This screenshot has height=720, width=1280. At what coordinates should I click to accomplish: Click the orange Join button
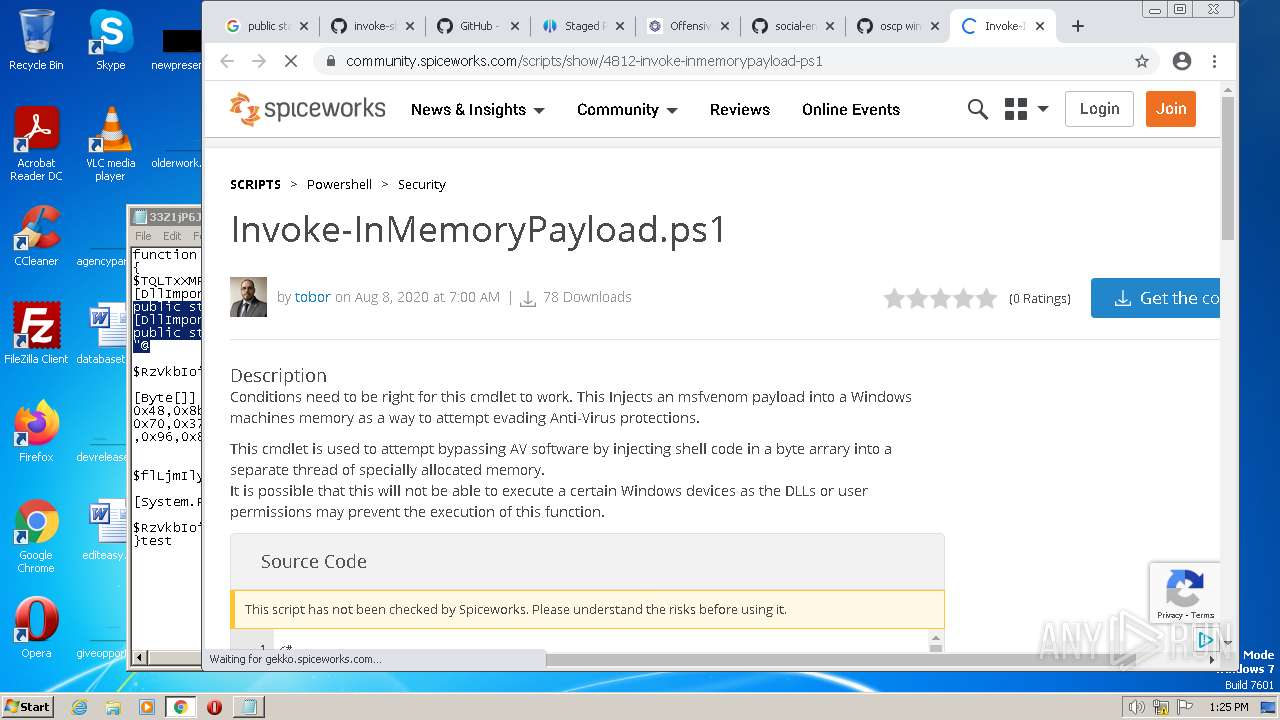(1171, 109)
